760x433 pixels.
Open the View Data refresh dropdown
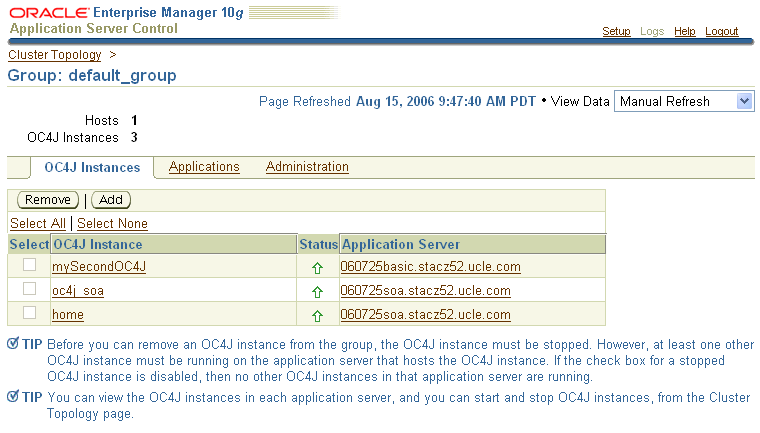pyautogui.click(x=684, y=101)
